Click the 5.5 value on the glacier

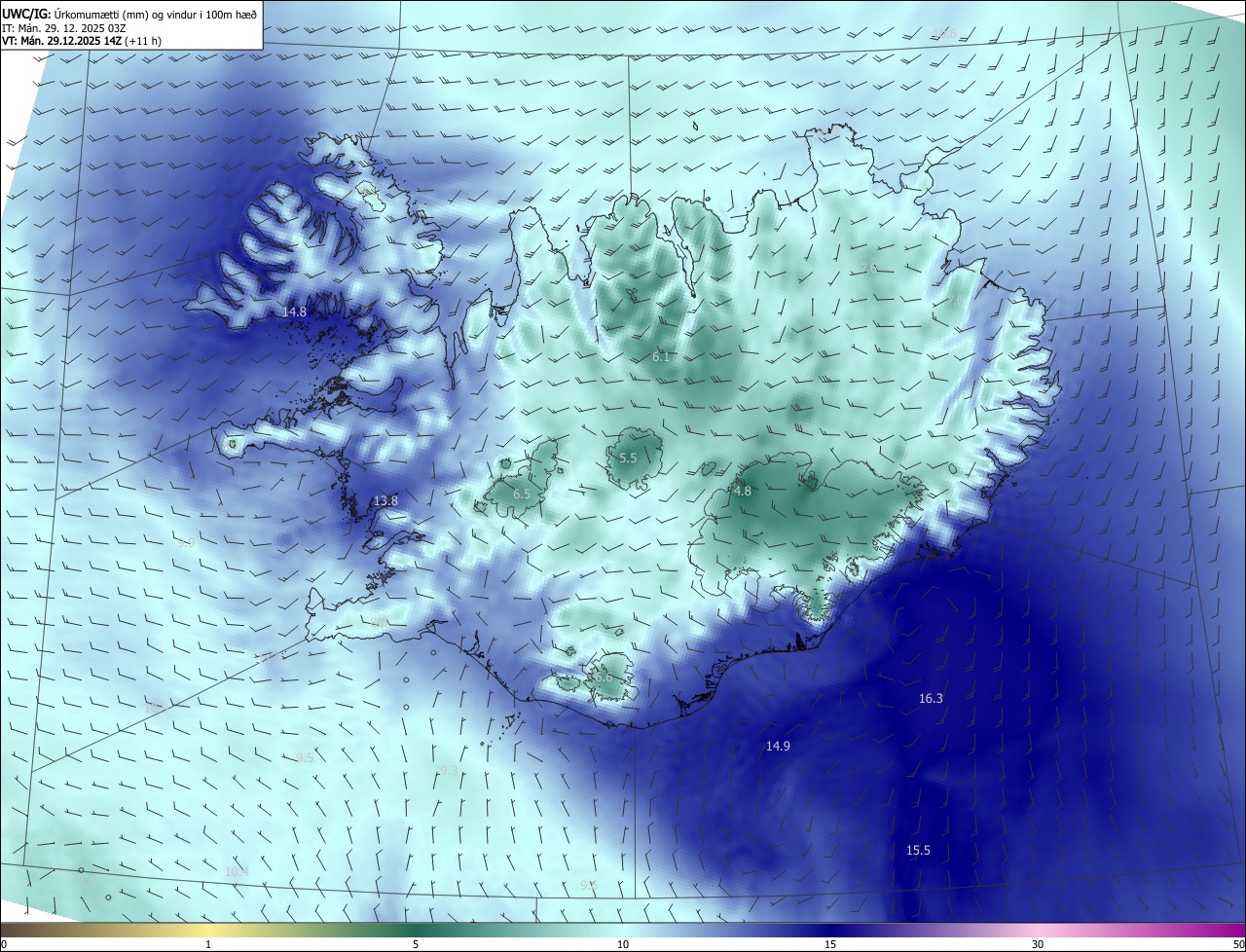(x=628, y=458)
